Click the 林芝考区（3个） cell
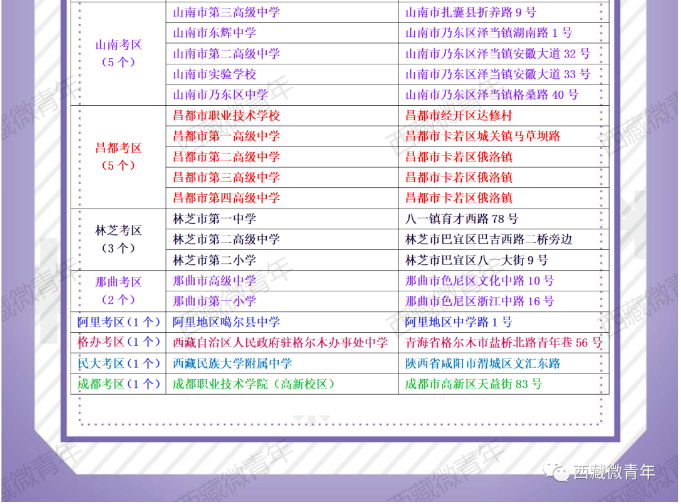The width and height of the screenshot is (681, 504). tap(118, 239)
